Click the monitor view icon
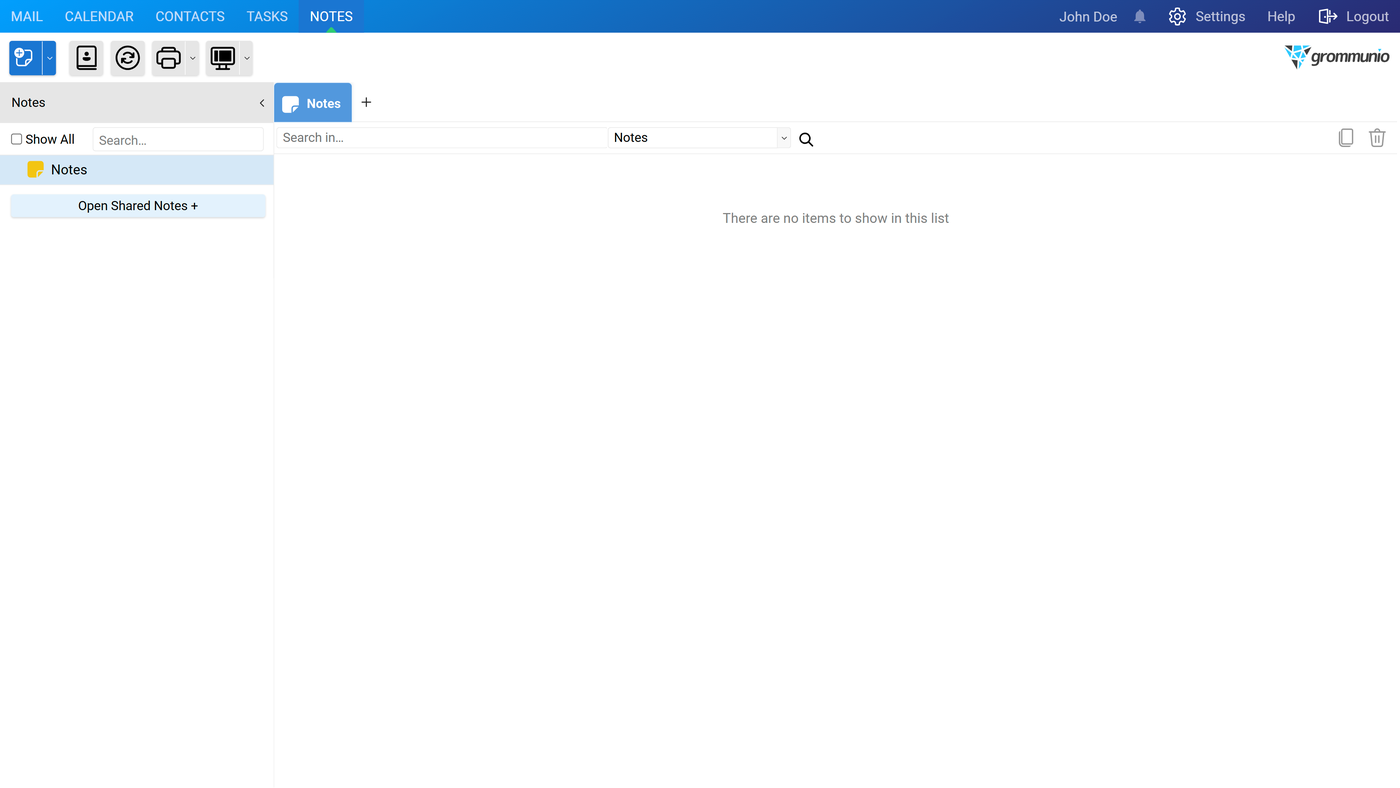 223,58
